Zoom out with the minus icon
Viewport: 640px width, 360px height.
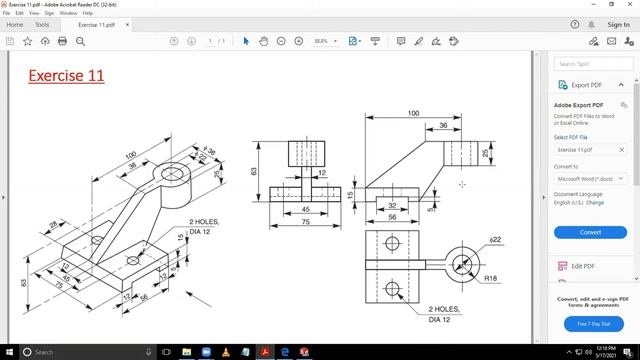(x=281, y=41)
